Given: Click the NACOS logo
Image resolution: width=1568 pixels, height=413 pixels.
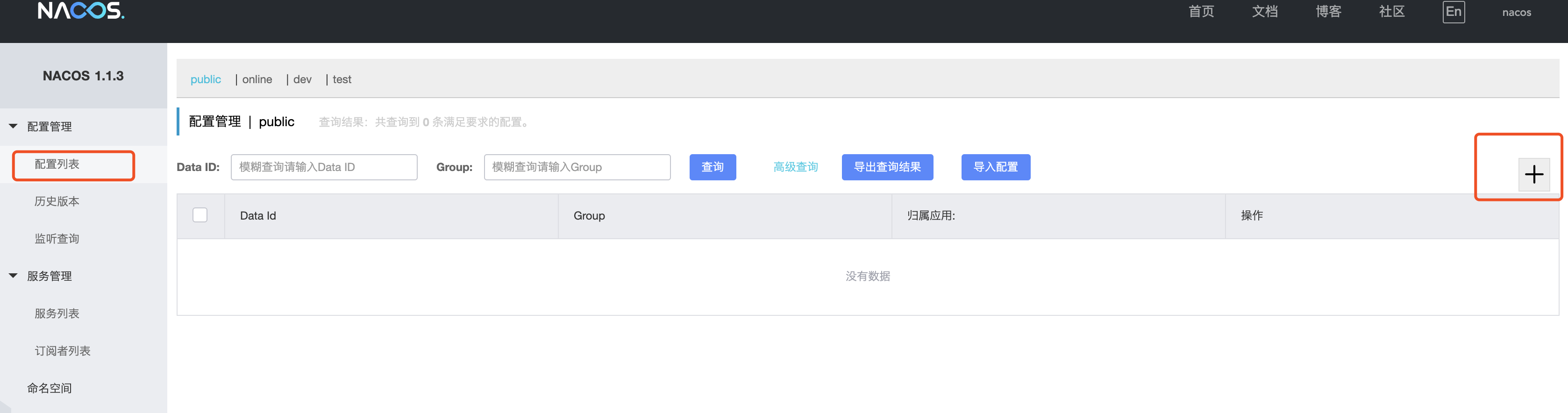Looking at the screenshot, I should click(81, 10).
